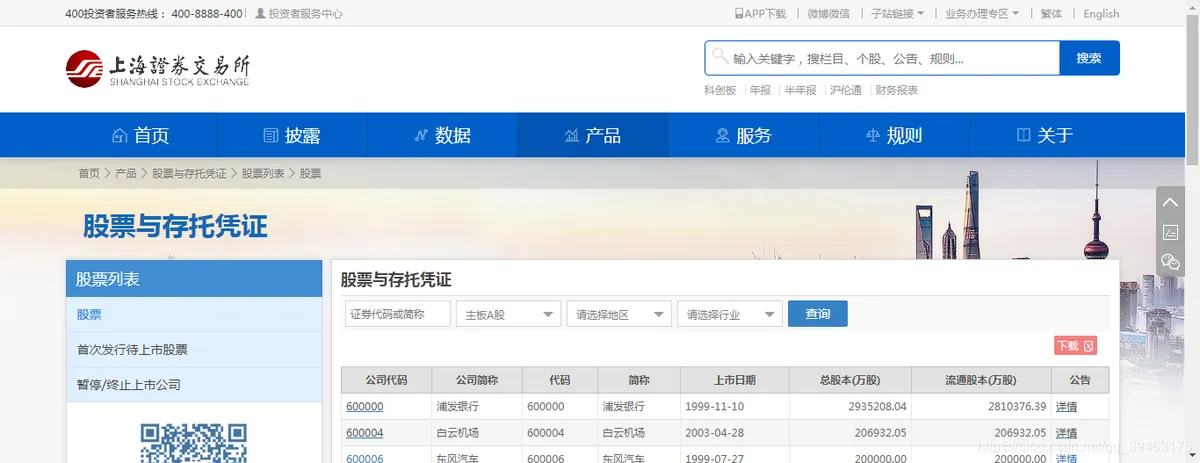Screen dimensions: 1200x463
Task: Open 产品 in main navigation
Action: (x=592, y=135)
